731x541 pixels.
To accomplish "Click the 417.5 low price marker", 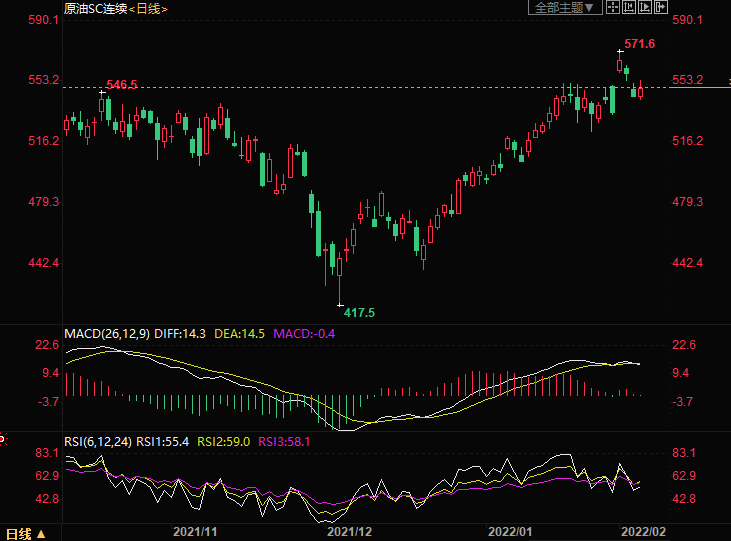I will 357,313.
